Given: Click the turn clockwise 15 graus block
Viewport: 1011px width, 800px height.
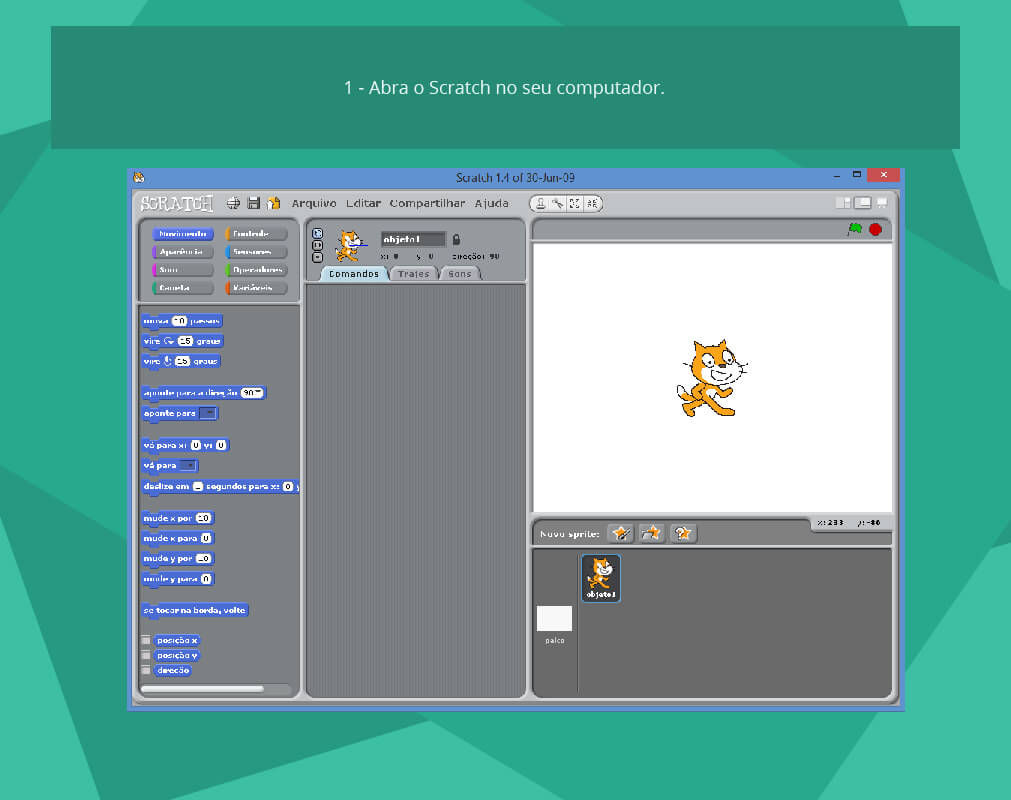Looking at the screenshot, I should click(182, 341).
